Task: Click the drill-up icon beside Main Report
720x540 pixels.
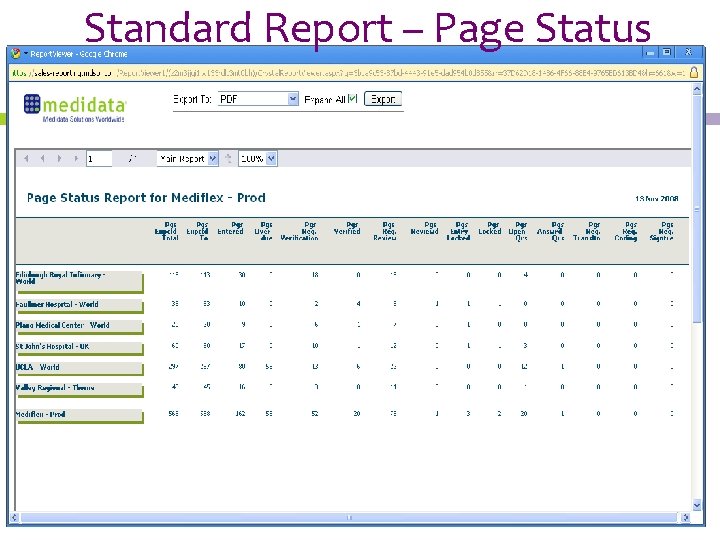Action: (228, 158)
